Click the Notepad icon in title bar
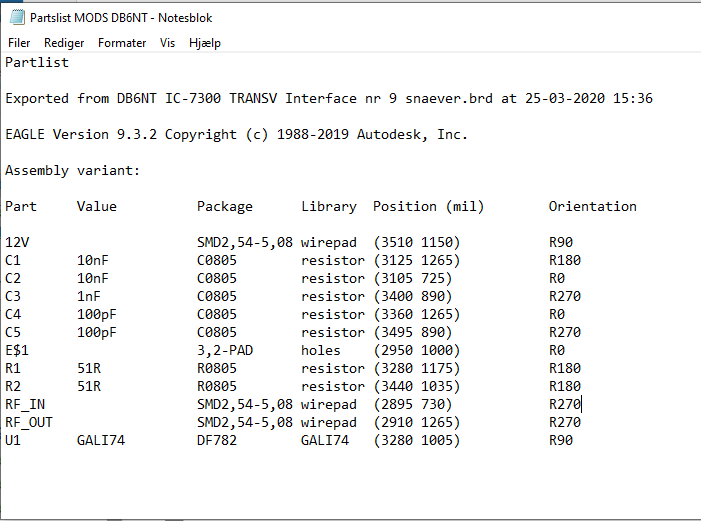 click(x=17, y=17)
